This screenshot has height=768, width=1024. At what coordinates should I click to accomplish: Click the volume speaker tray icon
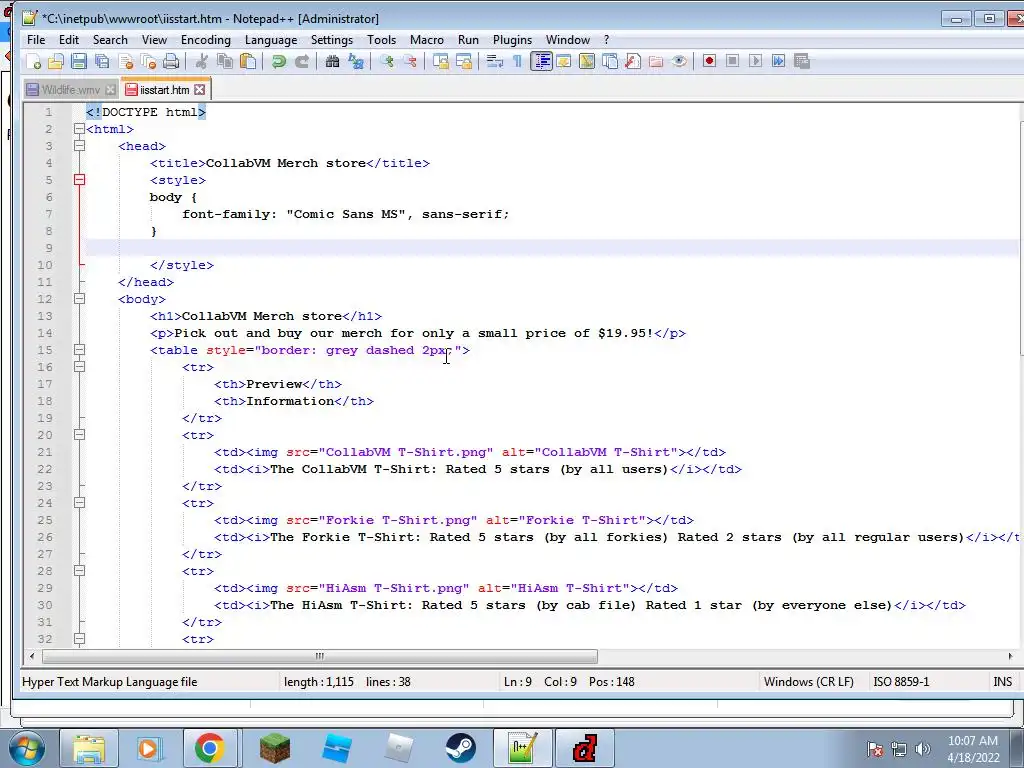coord(922,749)
